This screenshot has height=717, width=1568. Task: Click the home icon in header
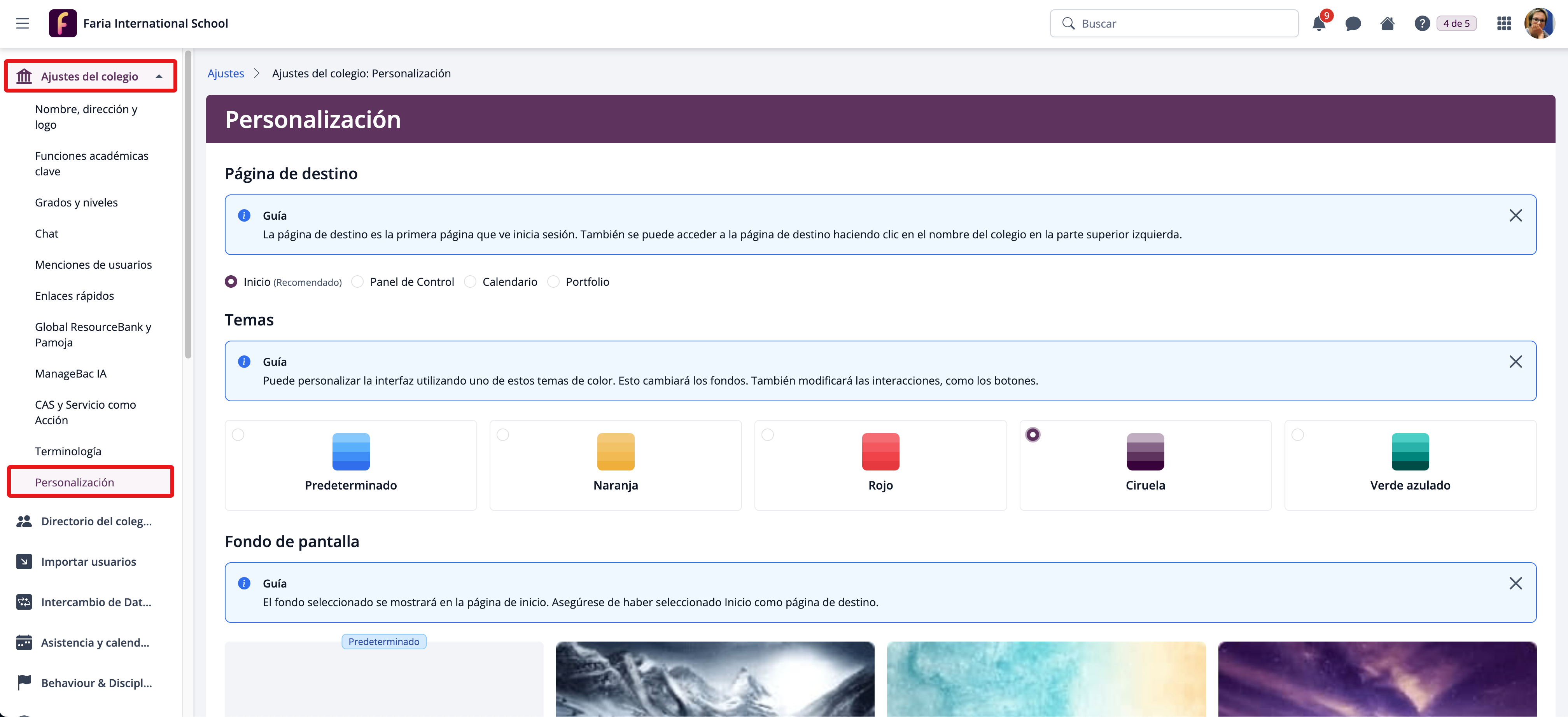click(x=1387, y=24)
